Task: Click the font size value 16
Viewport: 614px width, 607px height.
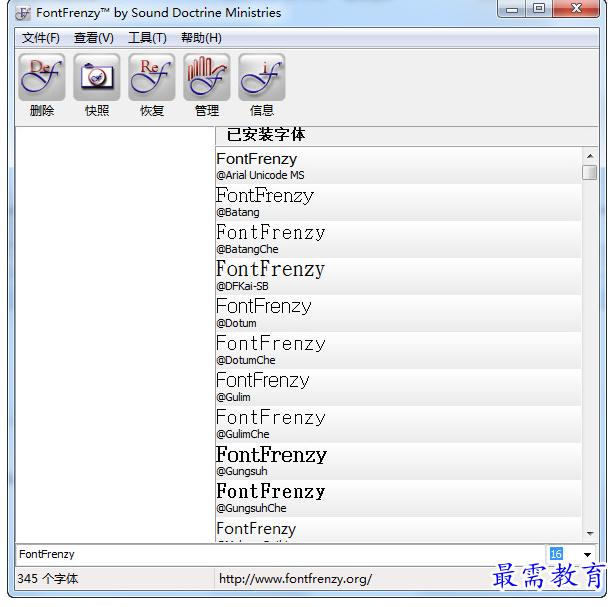Action: click(556, 554)
